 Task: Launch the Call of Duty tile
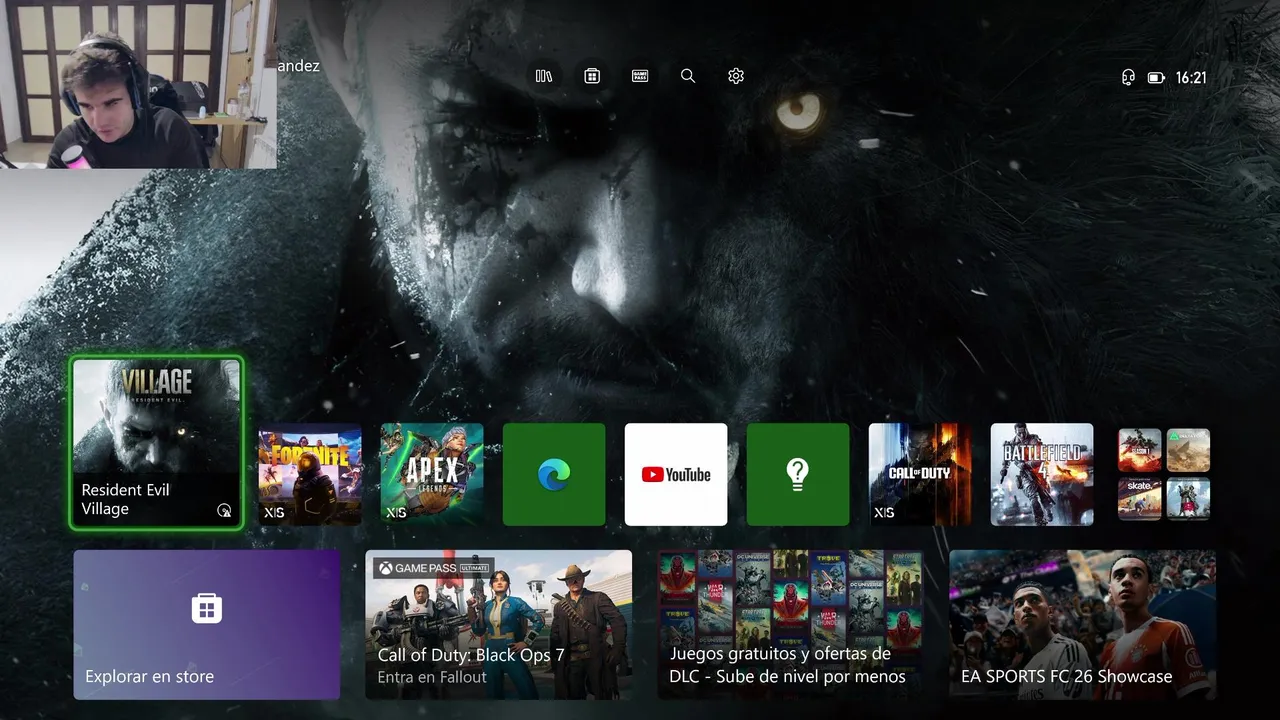tap(920, 474)
